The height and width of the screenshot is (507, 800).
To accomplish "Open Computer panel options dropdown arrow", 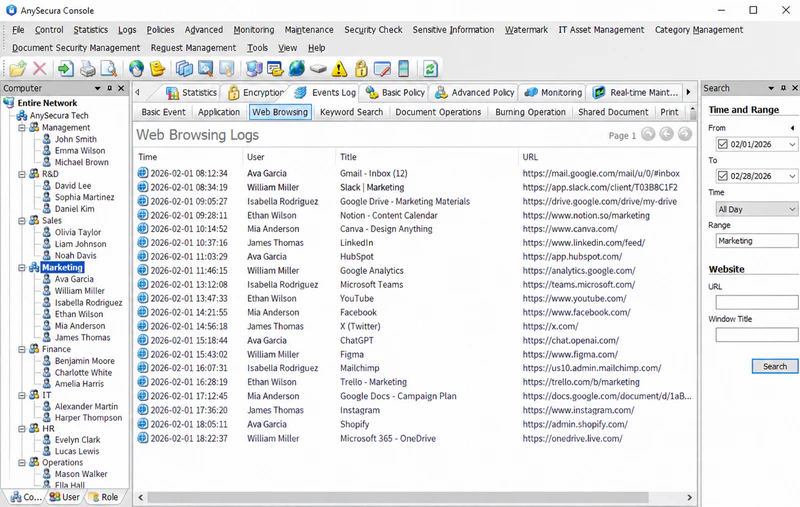I will 97,88.
